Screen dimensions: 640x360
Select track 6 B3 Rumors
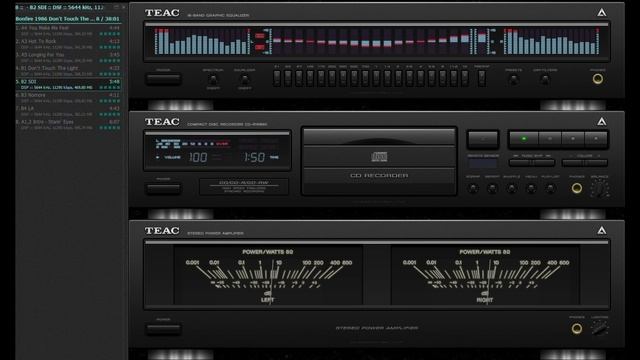[x=68, y=98]
